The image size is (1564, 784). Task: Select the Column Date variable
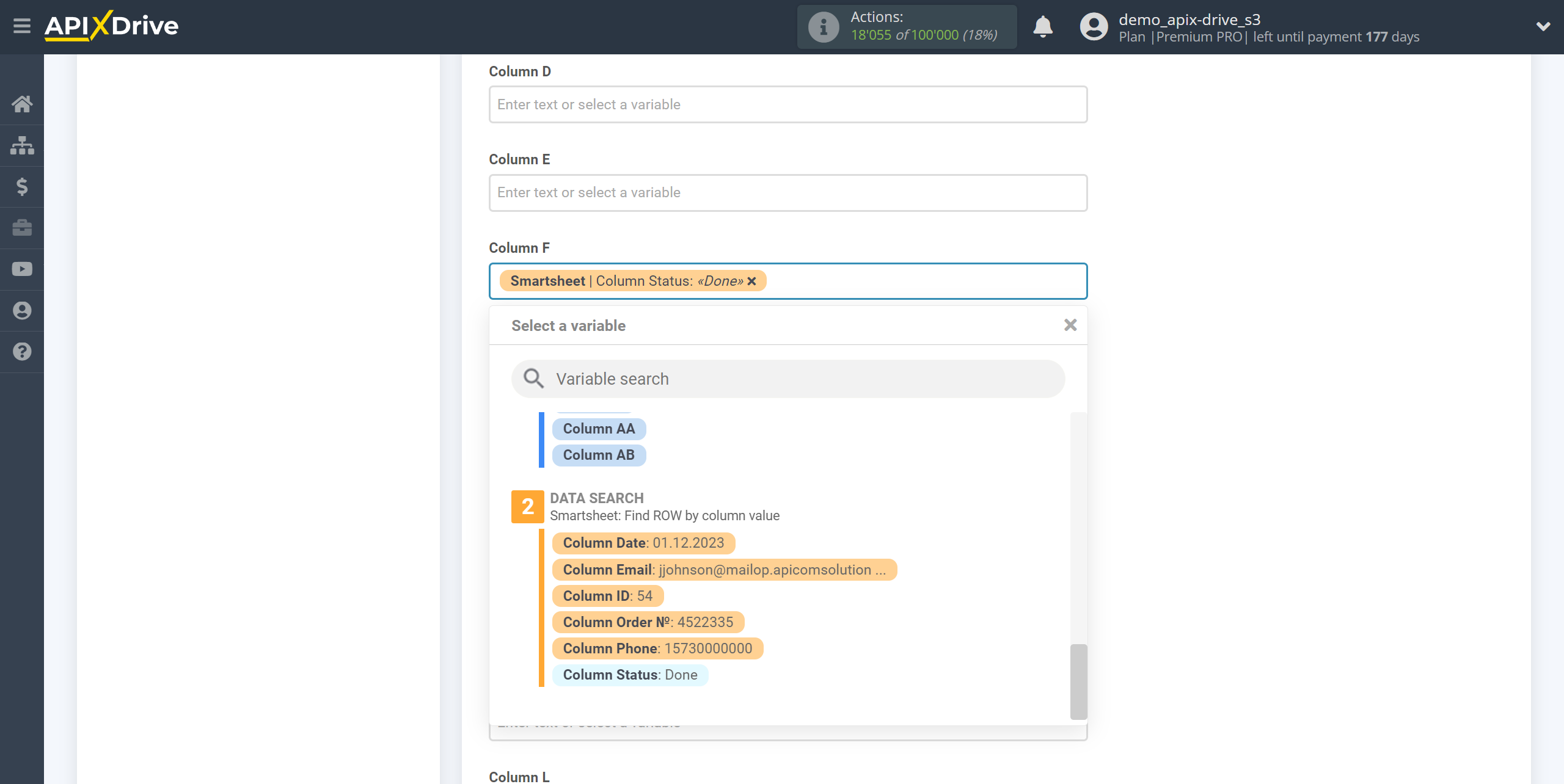tap(643, 543)
